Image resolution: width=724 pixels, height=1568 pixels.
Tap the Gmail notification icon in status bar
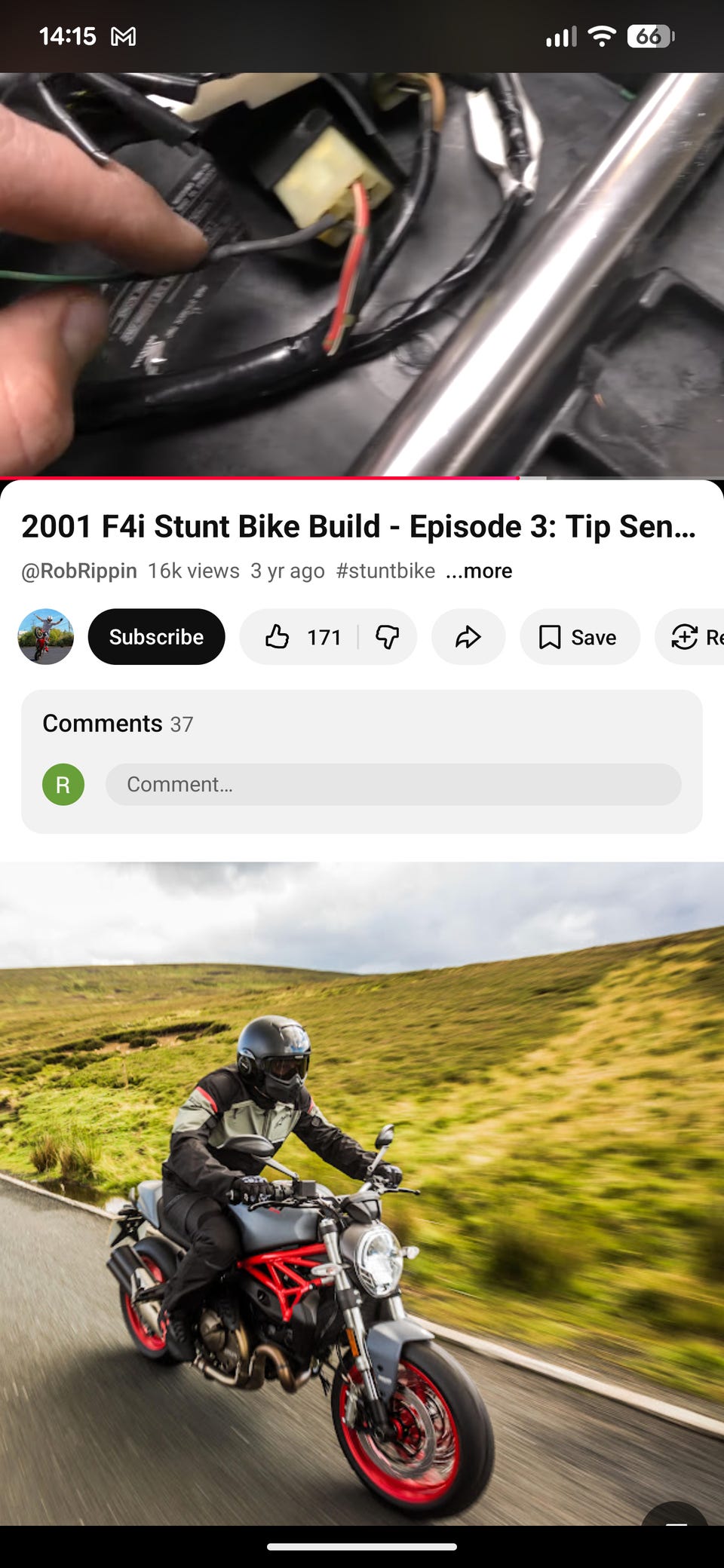click(x=124, y=36)
